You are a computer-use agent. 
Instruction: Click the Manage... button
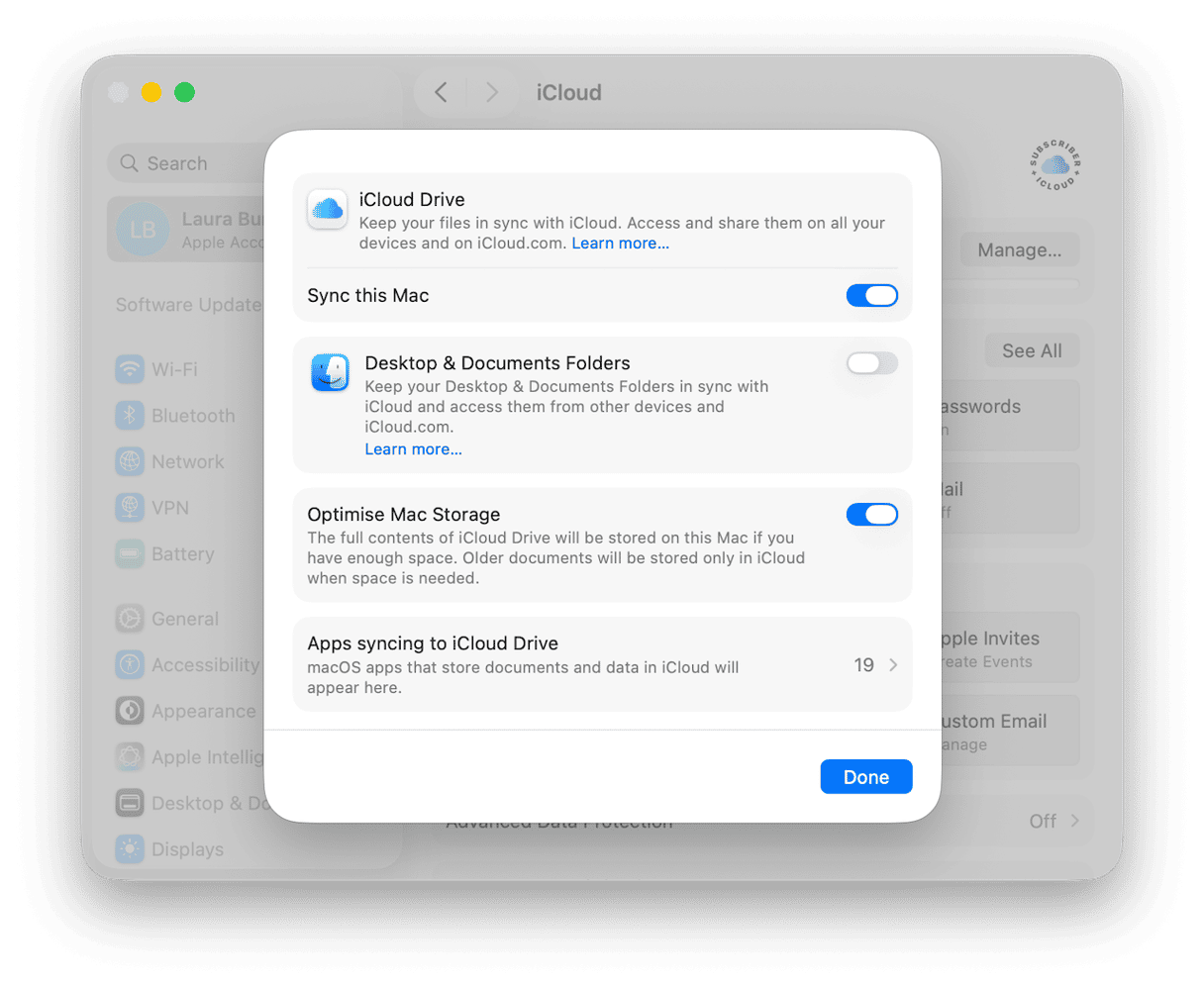[x=1020, y=250]
